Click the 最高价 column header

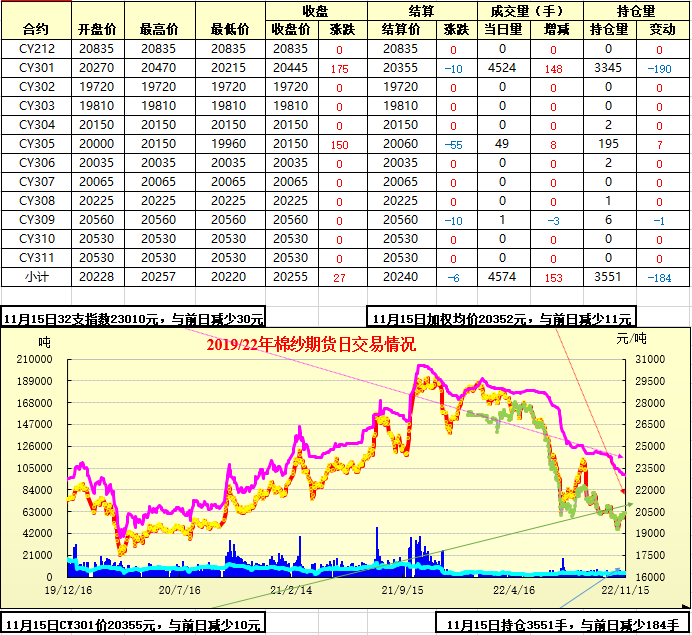tap(158, 30)
